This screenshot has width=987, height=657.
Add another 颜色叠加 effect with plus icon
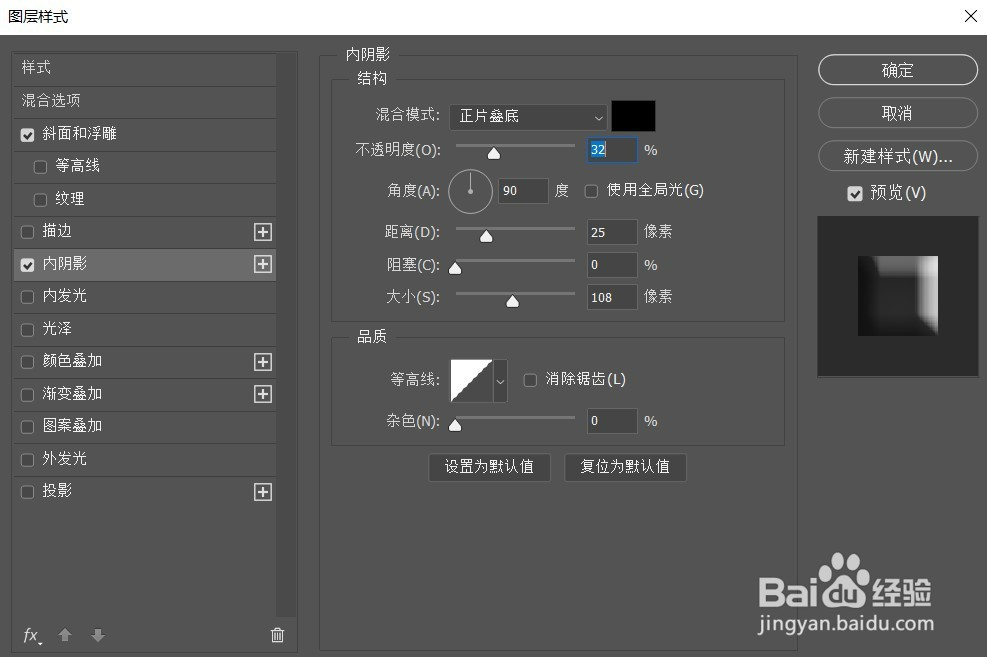click(262, 362)
